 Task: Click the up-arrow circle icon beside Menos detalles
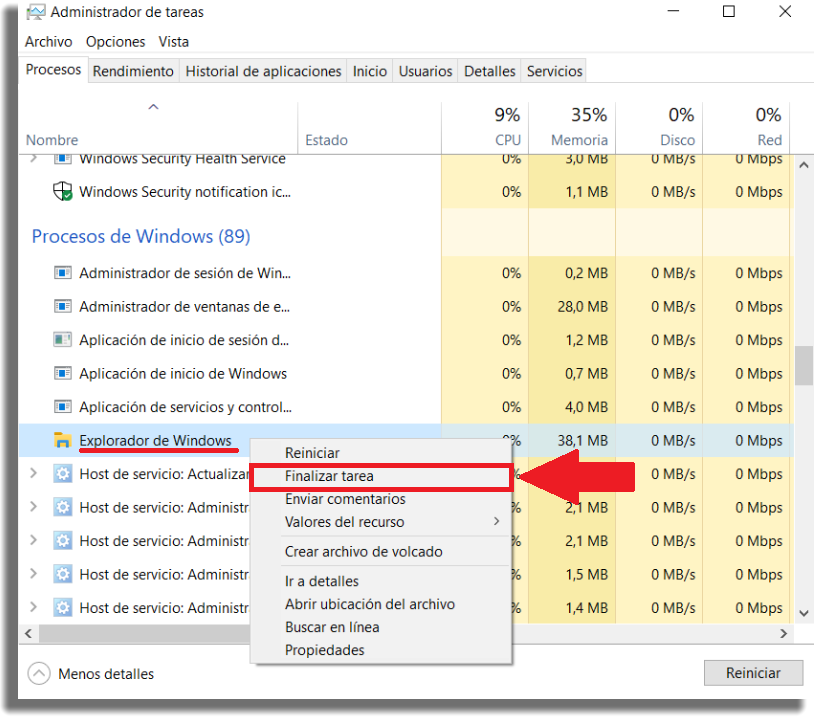[x=39, y=673]
